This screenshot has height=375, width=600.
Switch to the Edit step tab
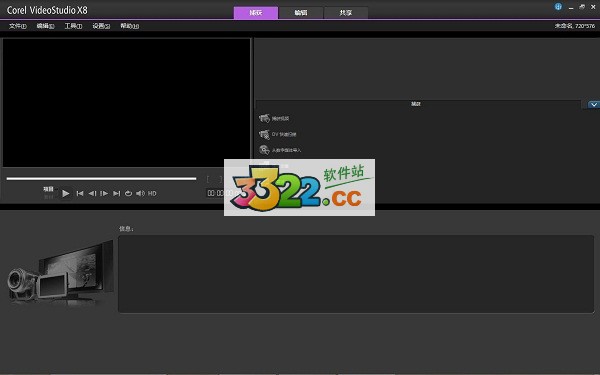coord(301,13)
